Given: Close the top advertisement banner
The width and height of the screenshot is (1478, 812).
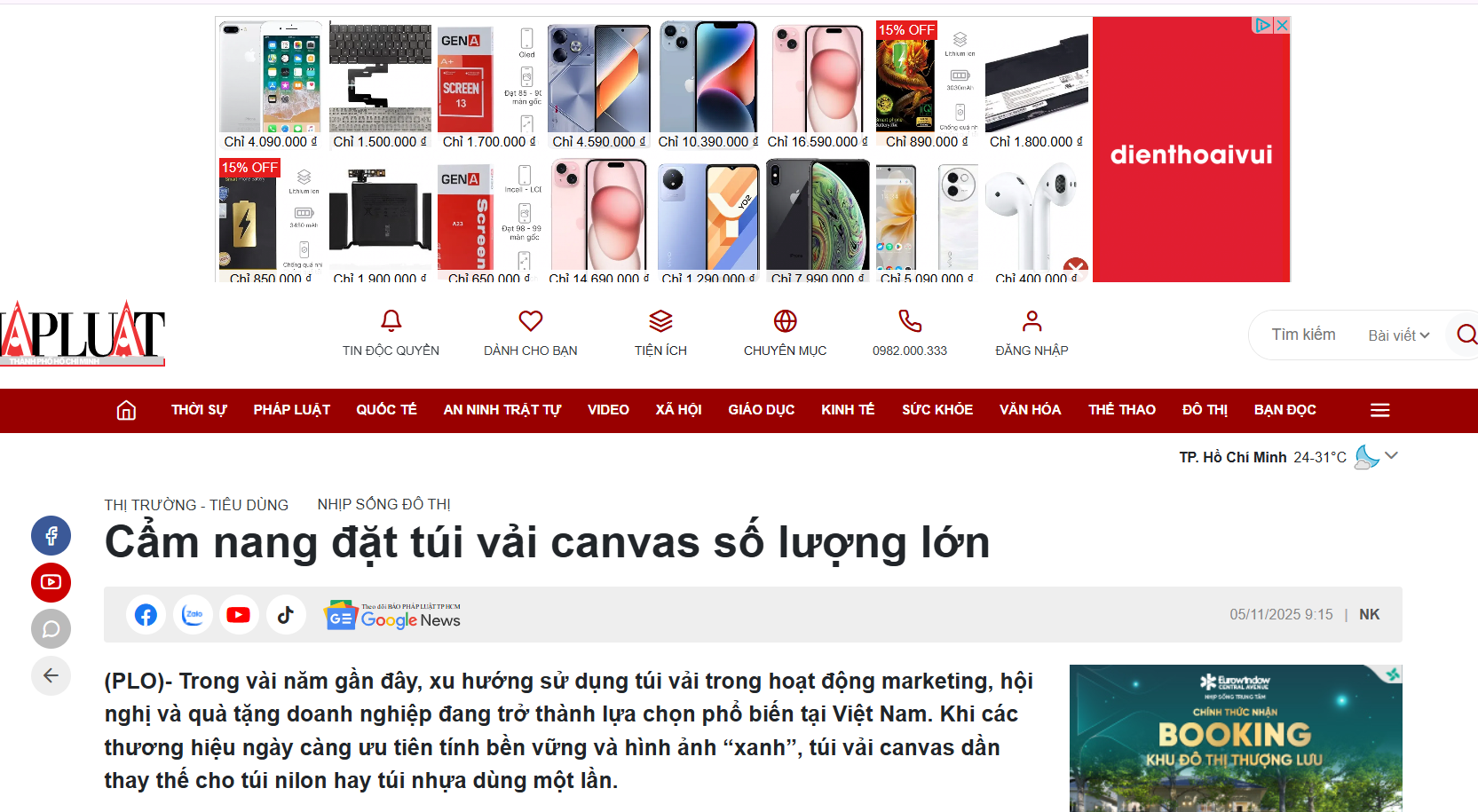Looking at the screenshot, I should (x=1282, y=25).
